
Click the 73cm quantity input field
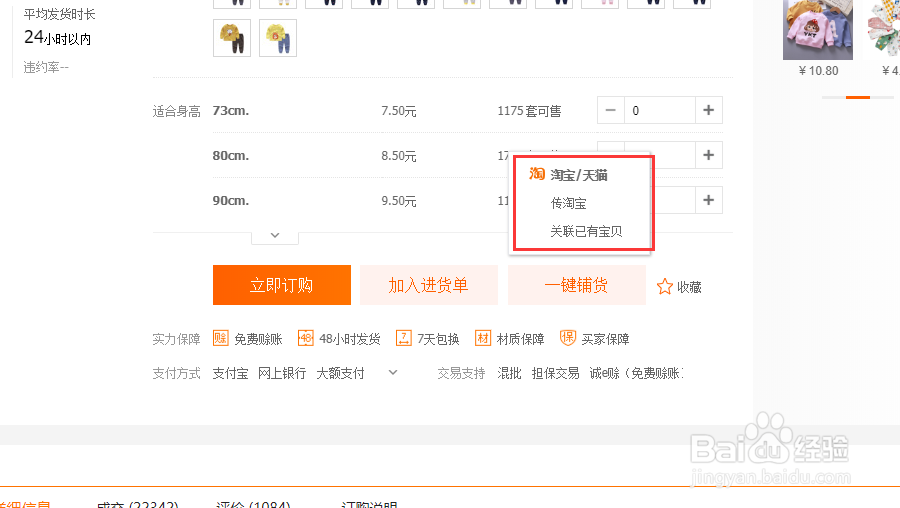(660, 110)
